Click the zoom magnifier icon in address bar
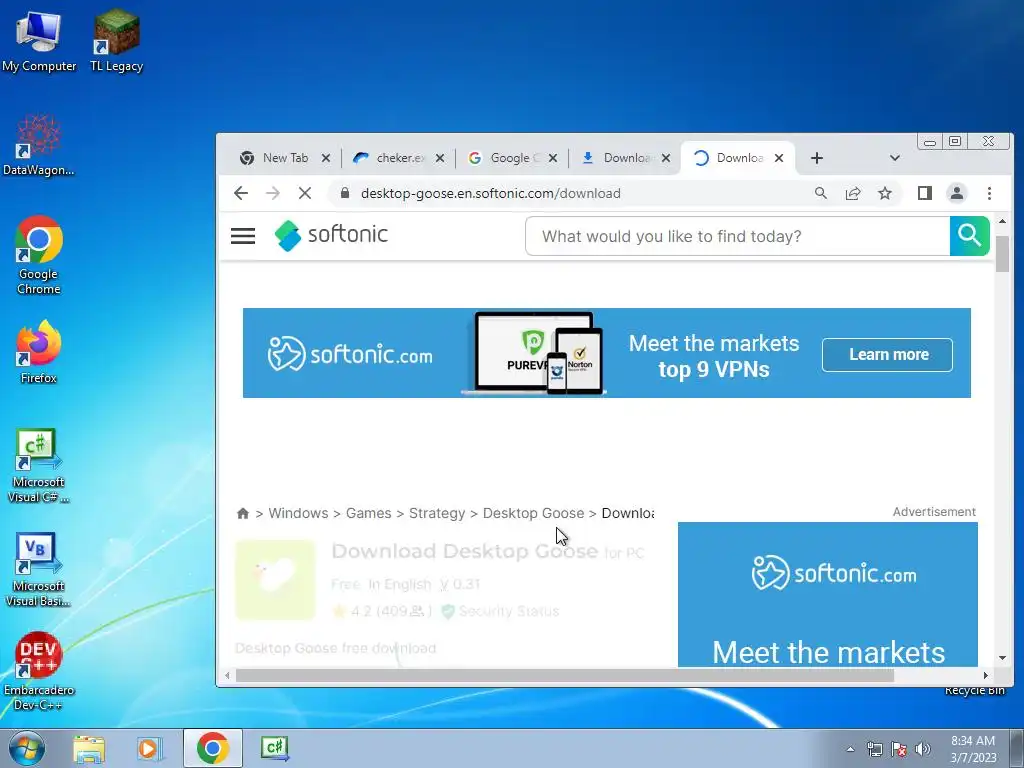The image size is (1024, 768). tap(821, 193)
